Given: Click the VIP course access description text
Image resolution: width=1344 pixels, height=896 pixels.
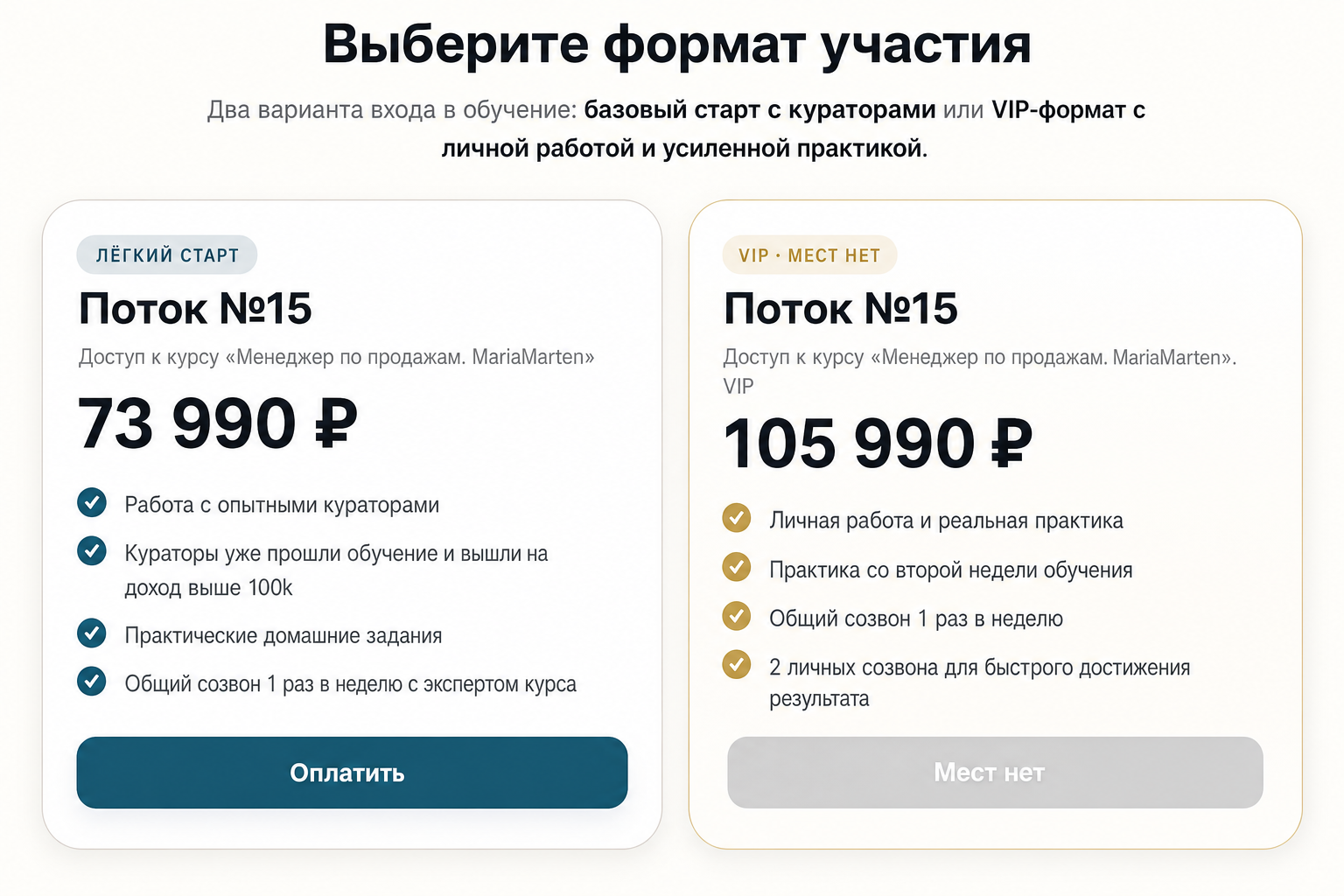Looking at the screenshot, I should (x=980, y=371).
